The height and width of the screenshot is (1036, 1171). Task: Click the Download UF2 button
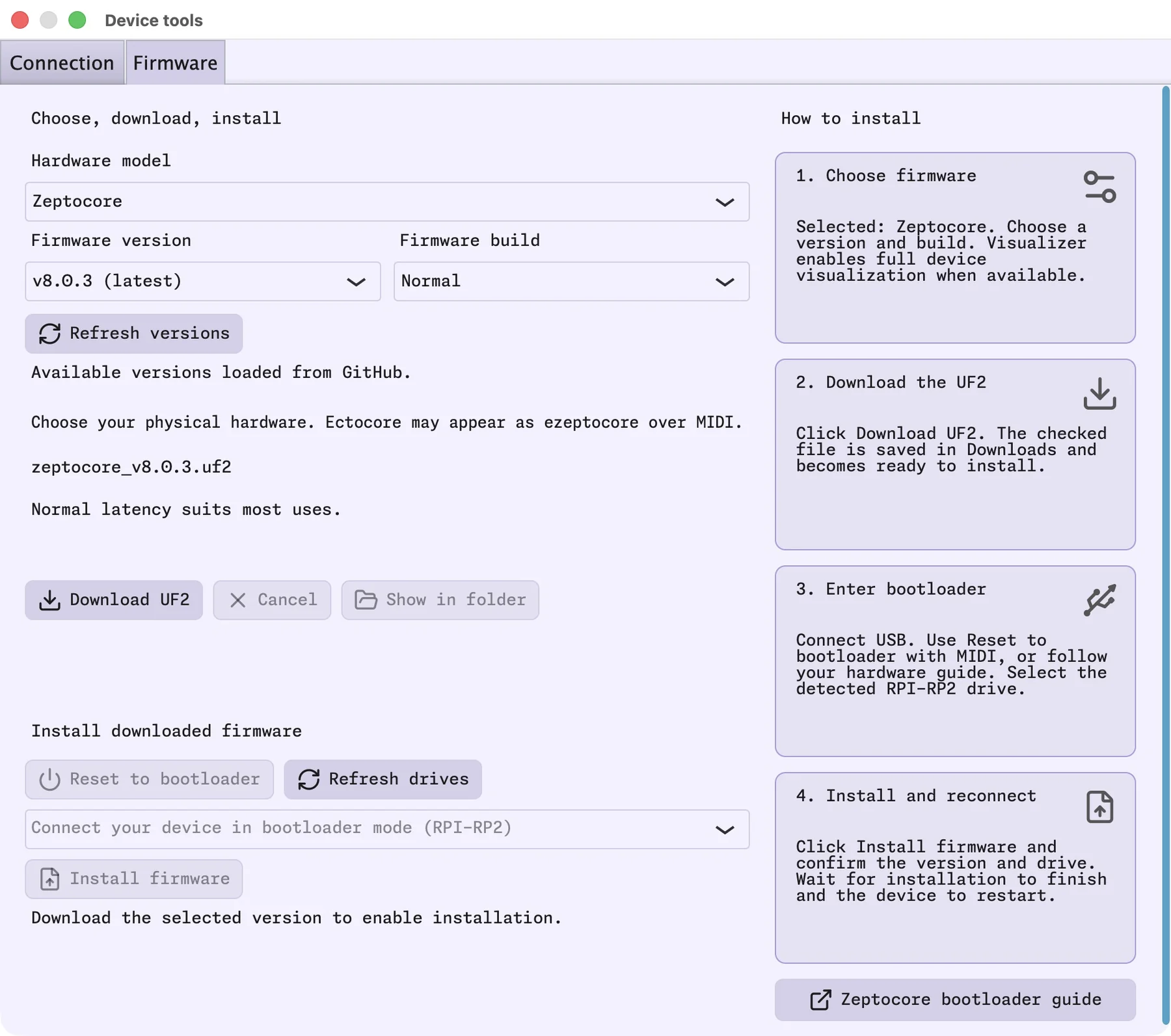click(x=114, y=600)
